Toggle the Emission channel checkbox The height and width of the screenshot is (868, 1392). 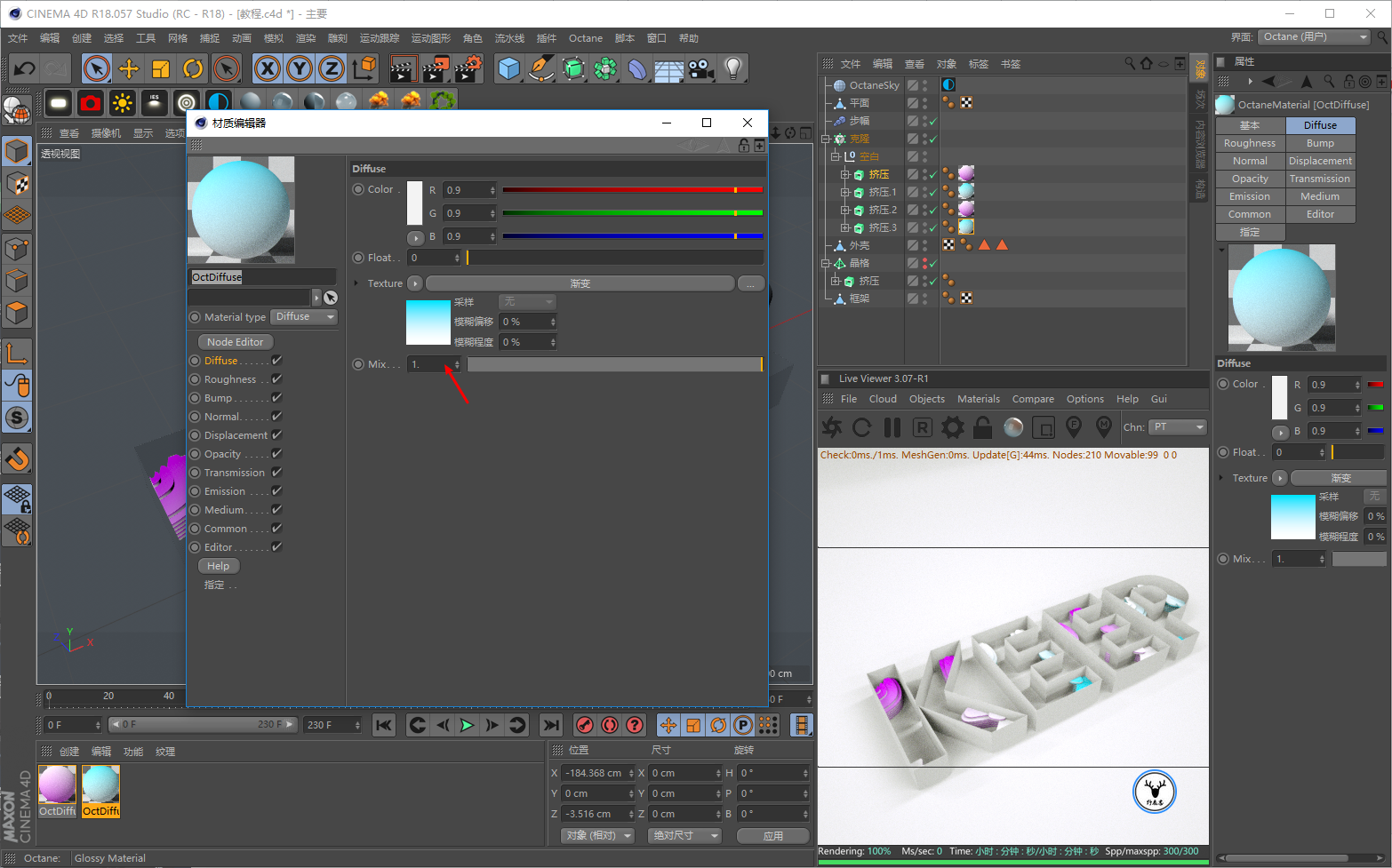(276, 491)
